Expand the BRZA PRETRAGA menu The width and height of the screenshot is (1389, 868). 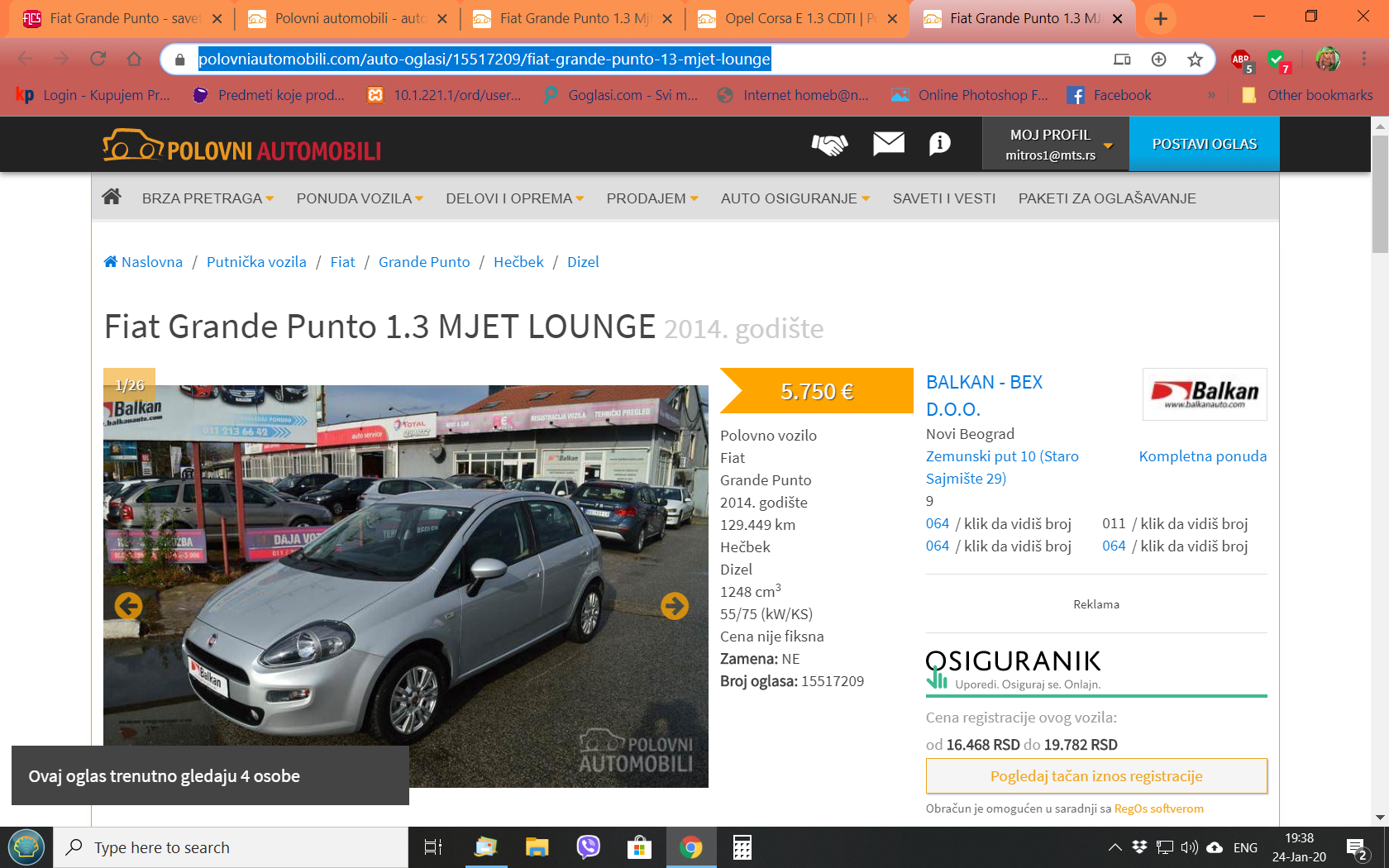(x=208, y=198)
